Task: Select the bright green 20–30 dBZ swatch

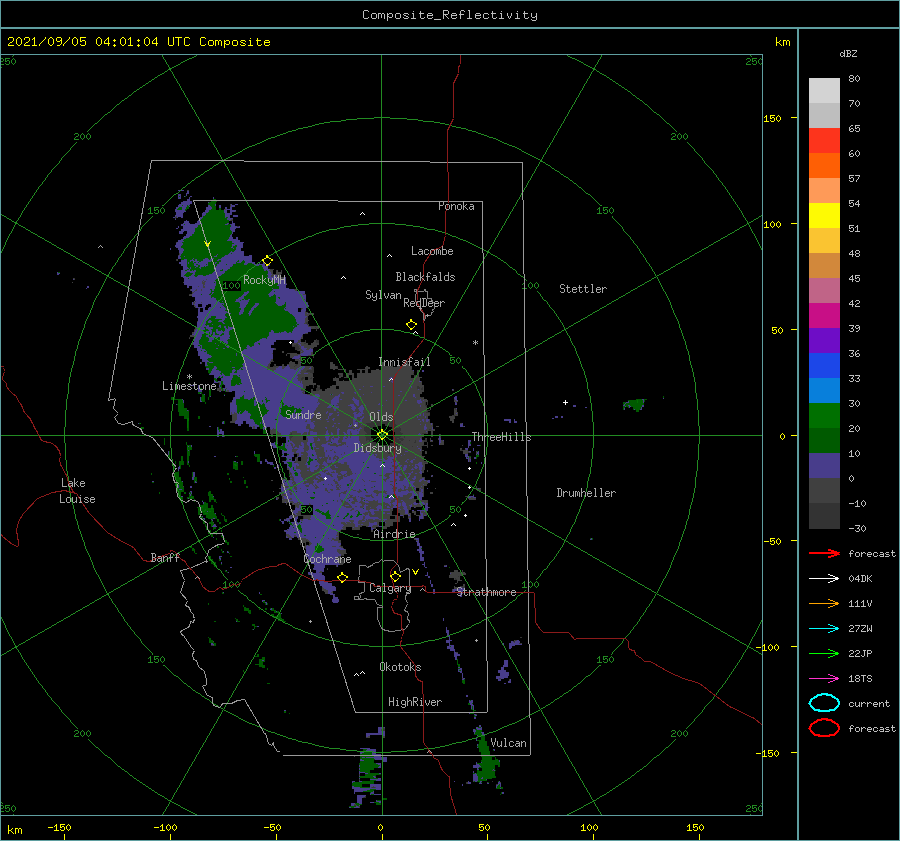Action: click(x=824, y=415)
